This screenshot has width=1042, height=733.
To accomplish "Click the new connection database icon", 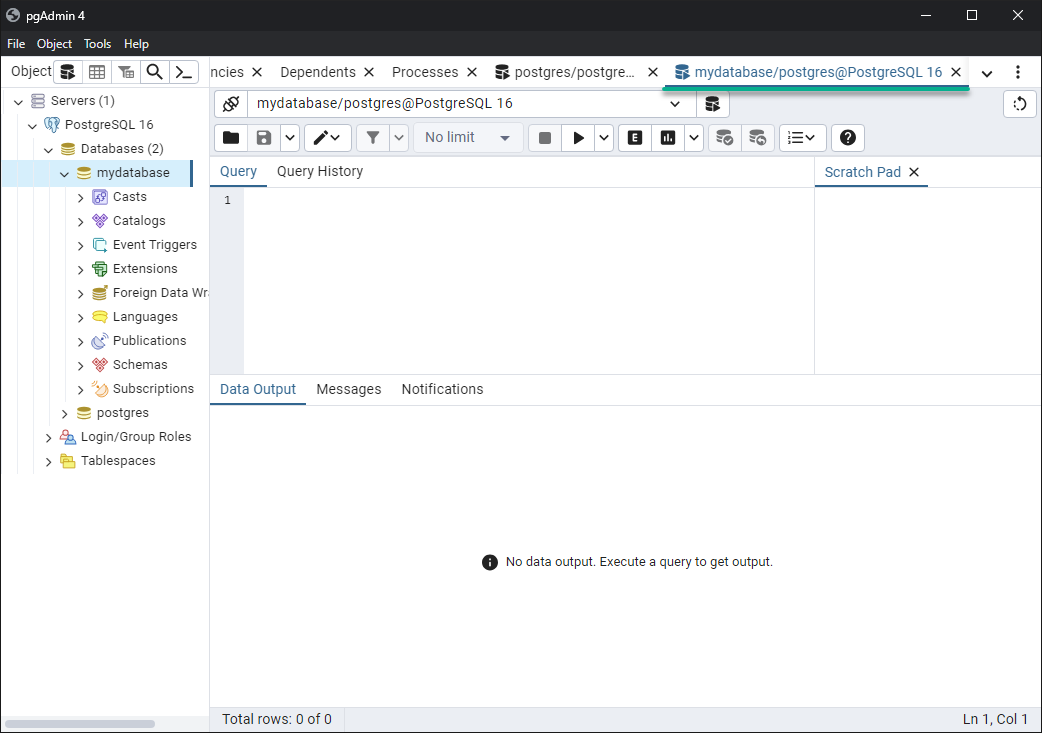I will pyautogui.click(x=712, y=104).
